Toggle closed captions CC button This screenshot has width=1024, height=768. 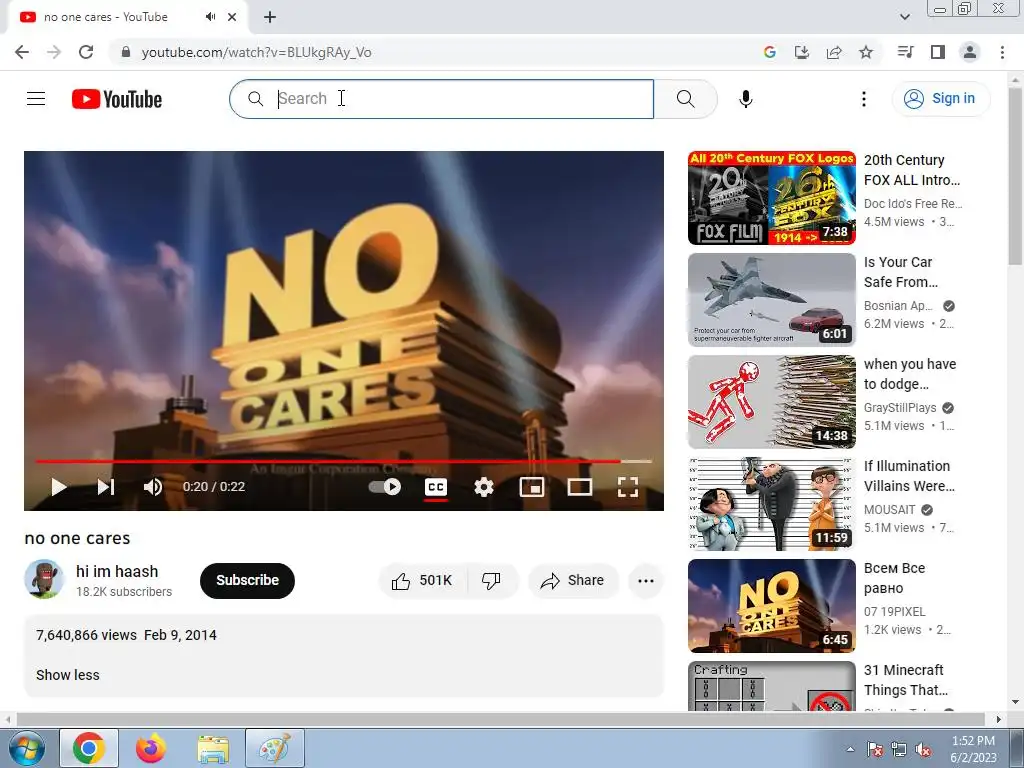click(436, 487)
